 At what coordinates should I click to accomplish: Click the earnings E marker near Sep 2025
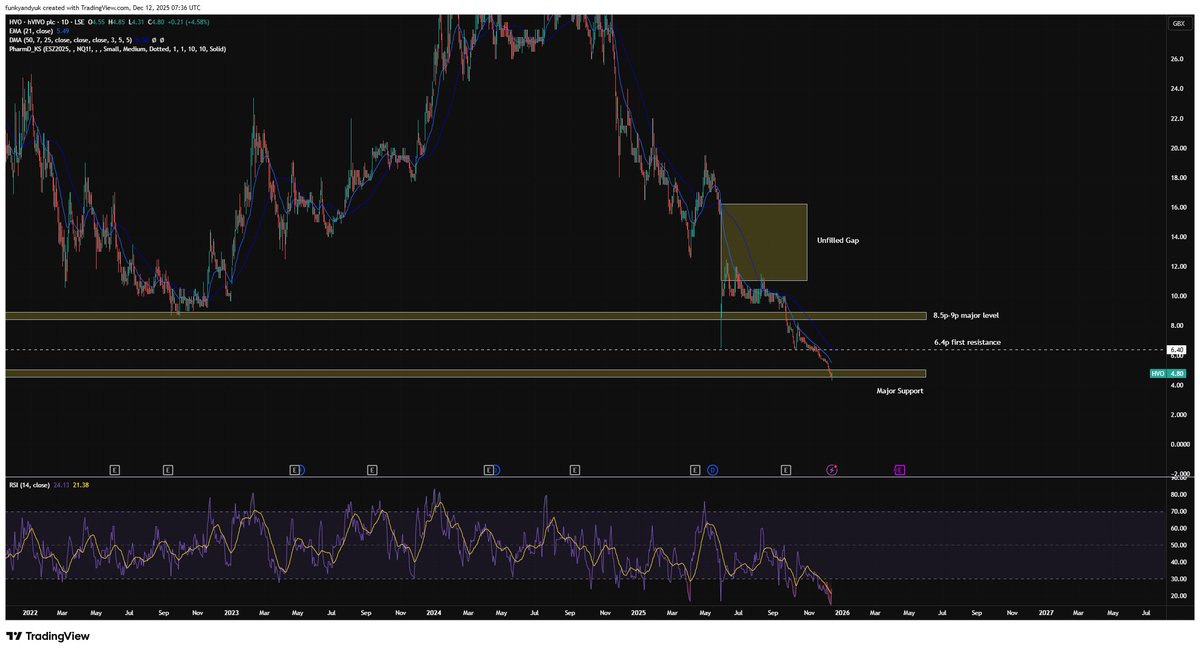click(785, 468)
